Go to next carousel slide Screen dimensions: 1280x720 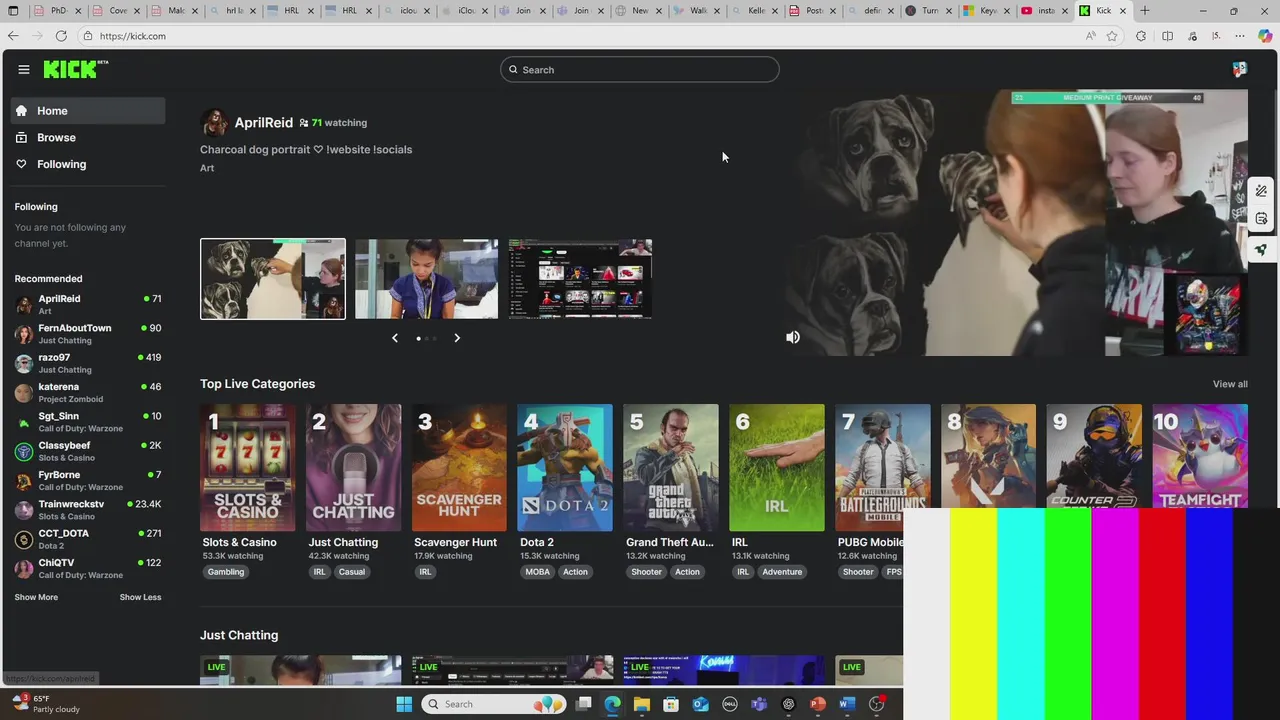click(457, 338)
